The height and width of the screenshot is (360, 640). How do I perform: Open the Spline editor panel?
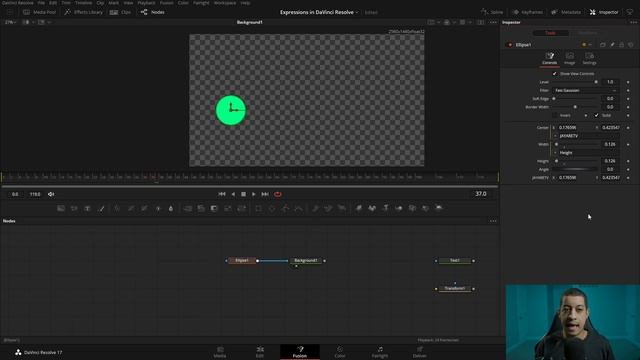coord(492,12)
